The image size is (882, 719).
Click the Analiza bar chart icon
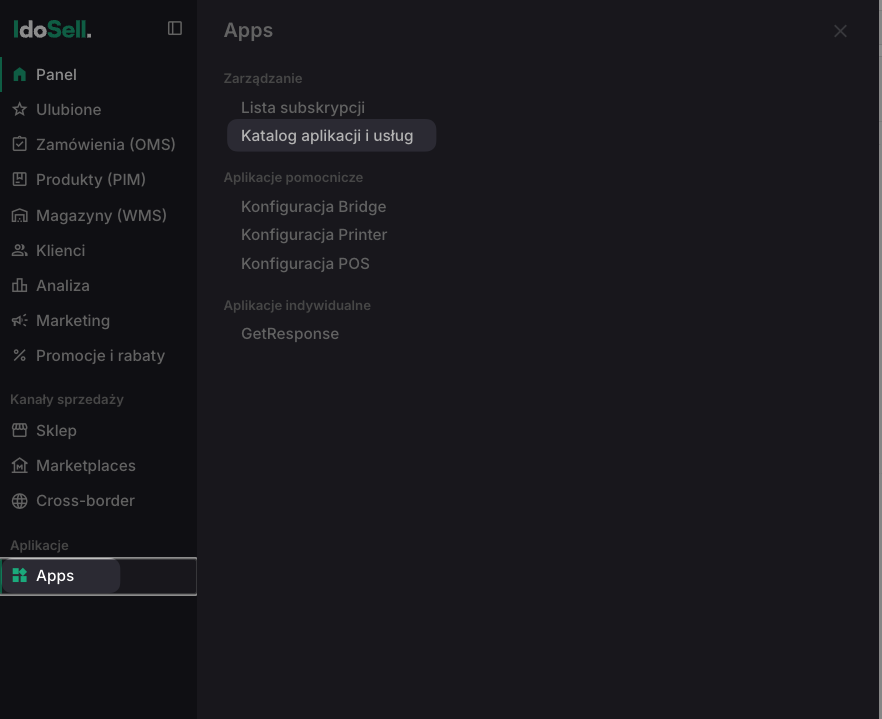20,285
